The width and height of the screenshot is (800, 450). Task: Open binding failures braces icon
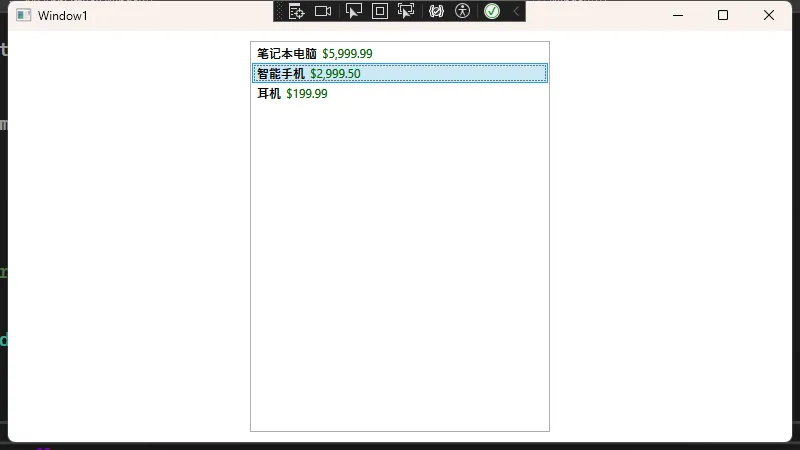point(436,11)
